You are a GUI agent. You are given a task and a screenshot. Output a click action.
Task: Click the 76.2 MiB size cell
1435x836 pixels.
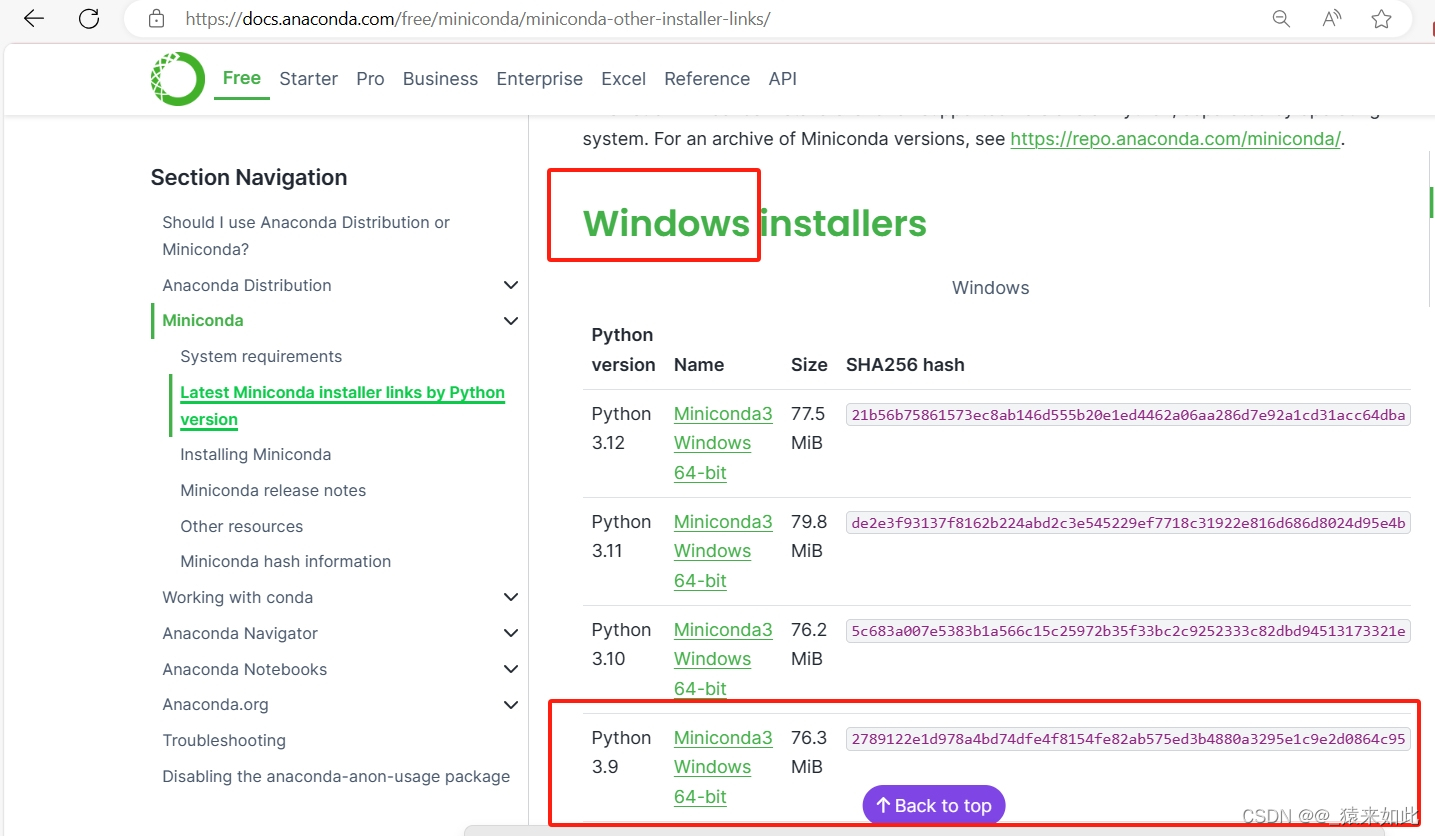[809, 644]
